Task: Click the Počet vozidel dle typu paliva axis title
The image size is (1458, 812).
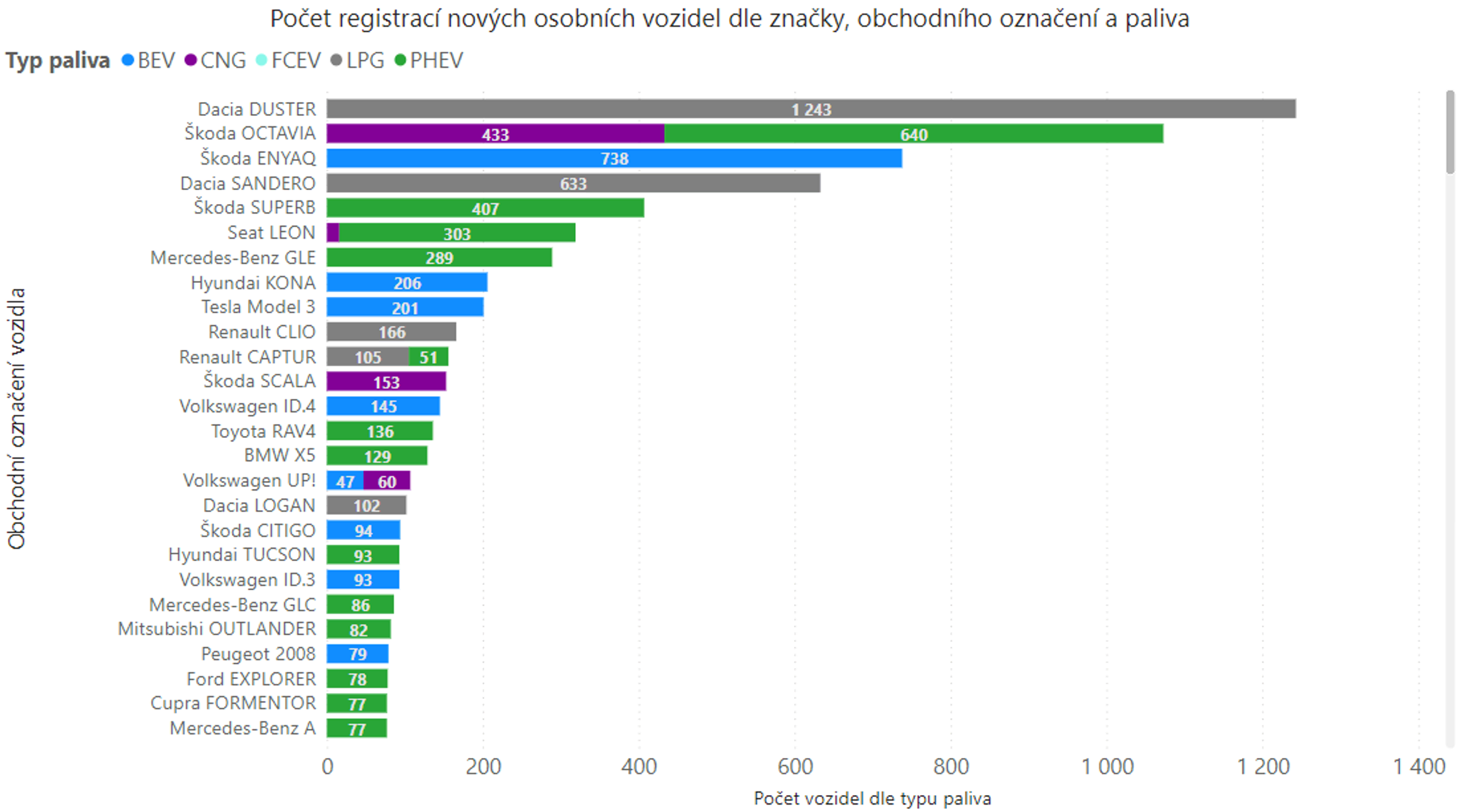Action: pos(872,799)
